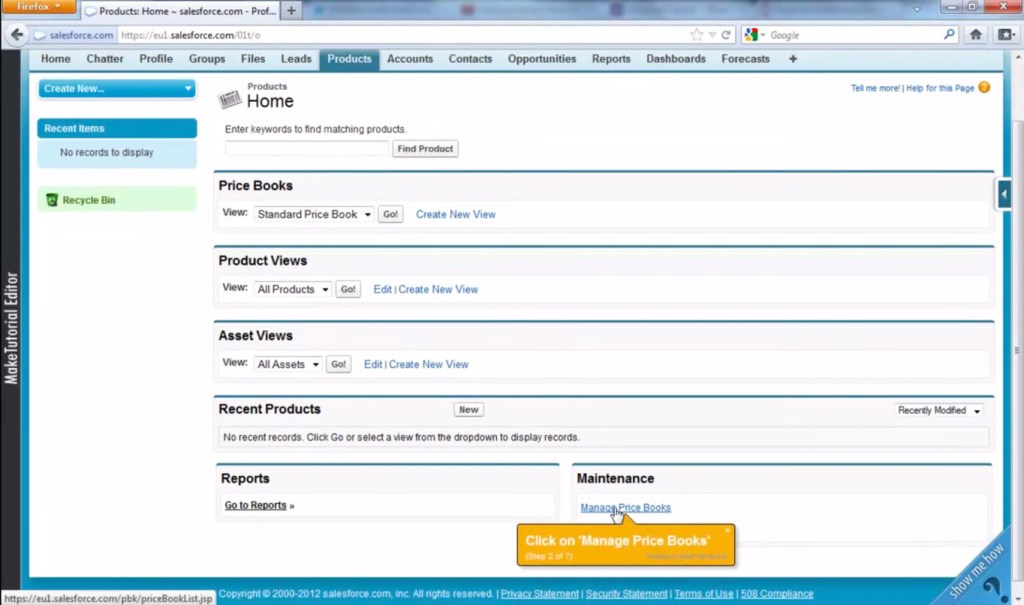This screenshot has height=605, width=1024.
Task: Collapse the right side panel arrow
Action: (1004, 194)
